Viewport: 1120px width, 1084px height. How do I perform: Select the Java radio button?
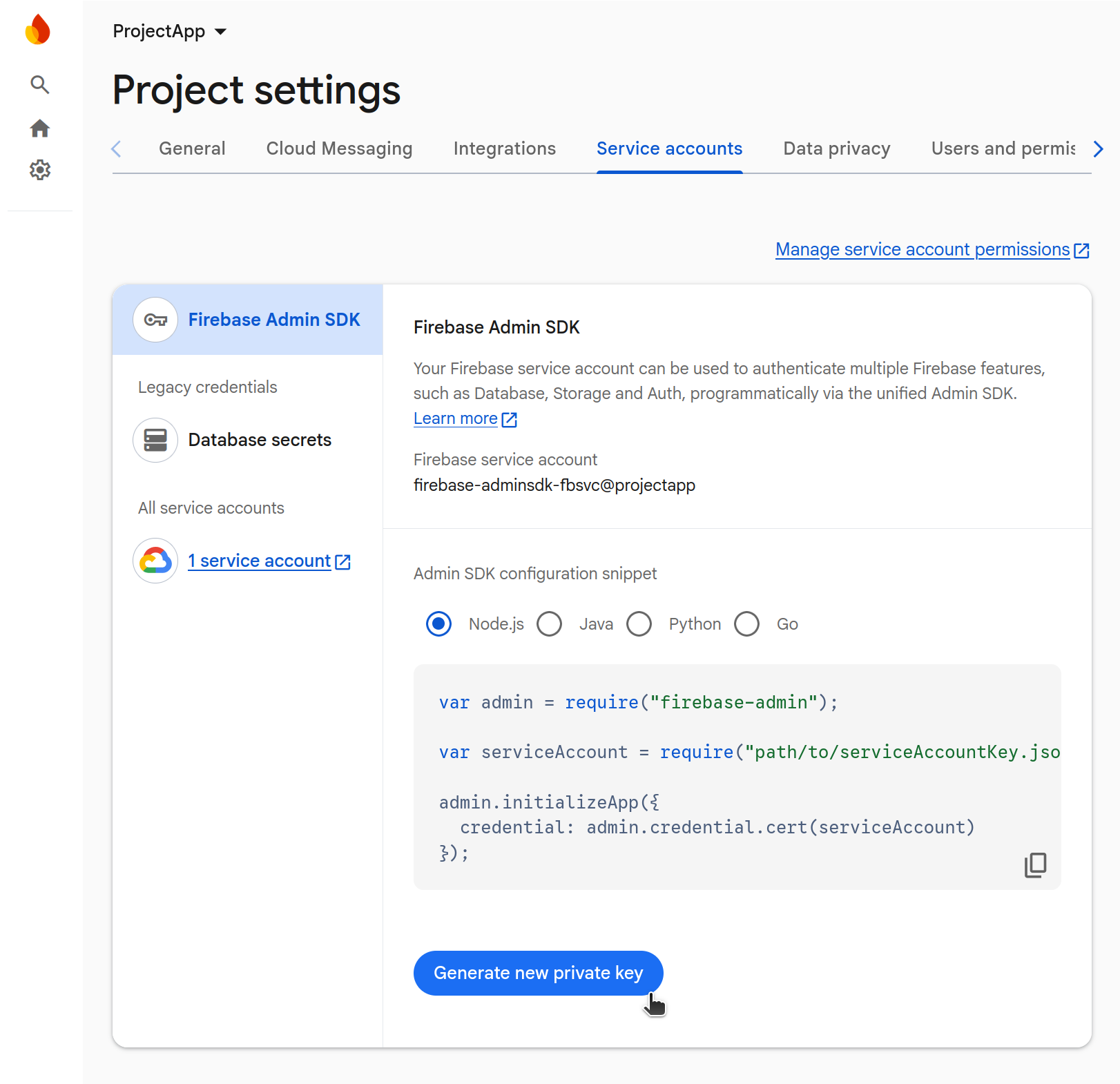coord(549,624)
